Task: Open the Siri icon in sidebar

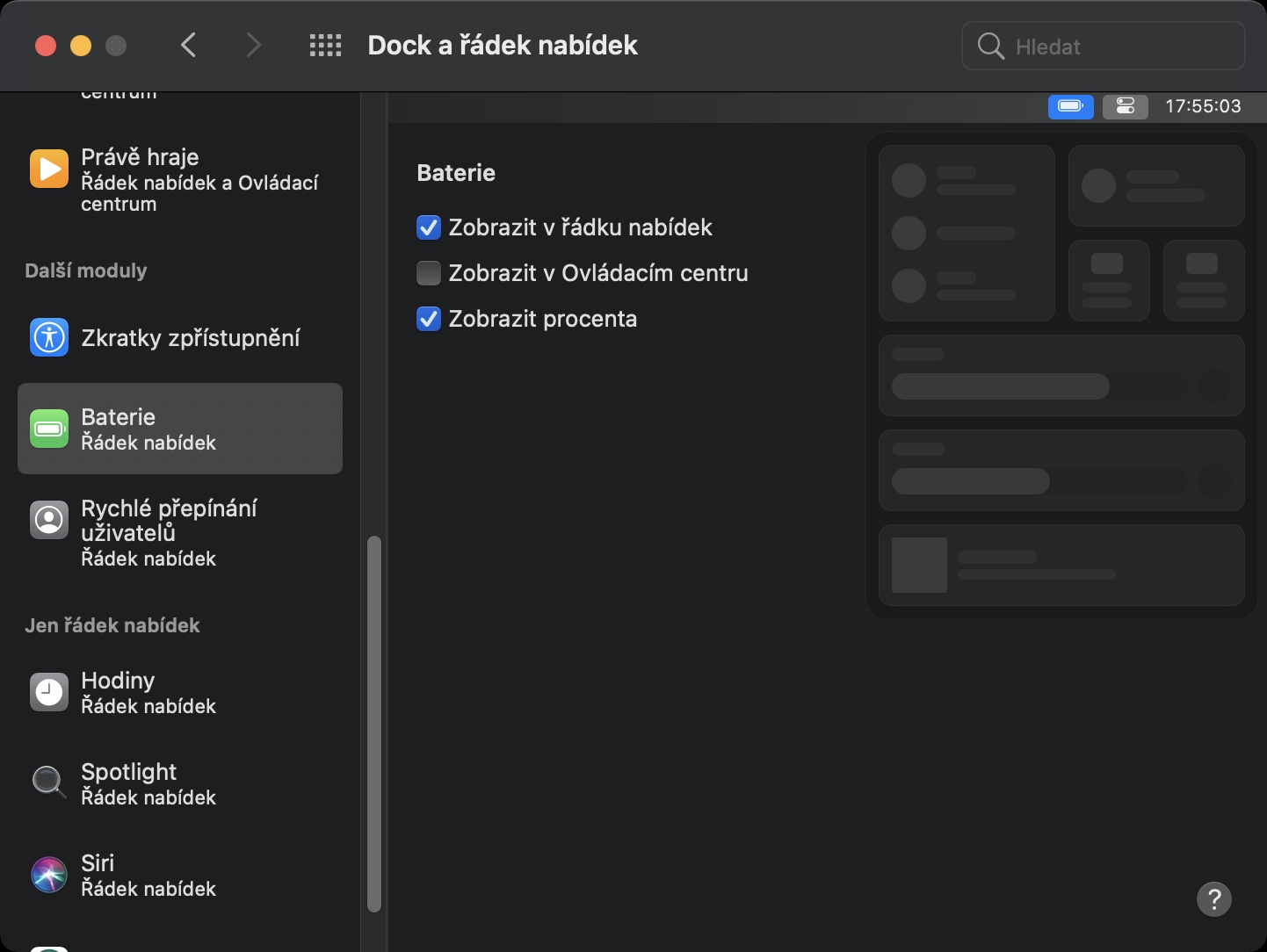Action: (x=49, y=875)
